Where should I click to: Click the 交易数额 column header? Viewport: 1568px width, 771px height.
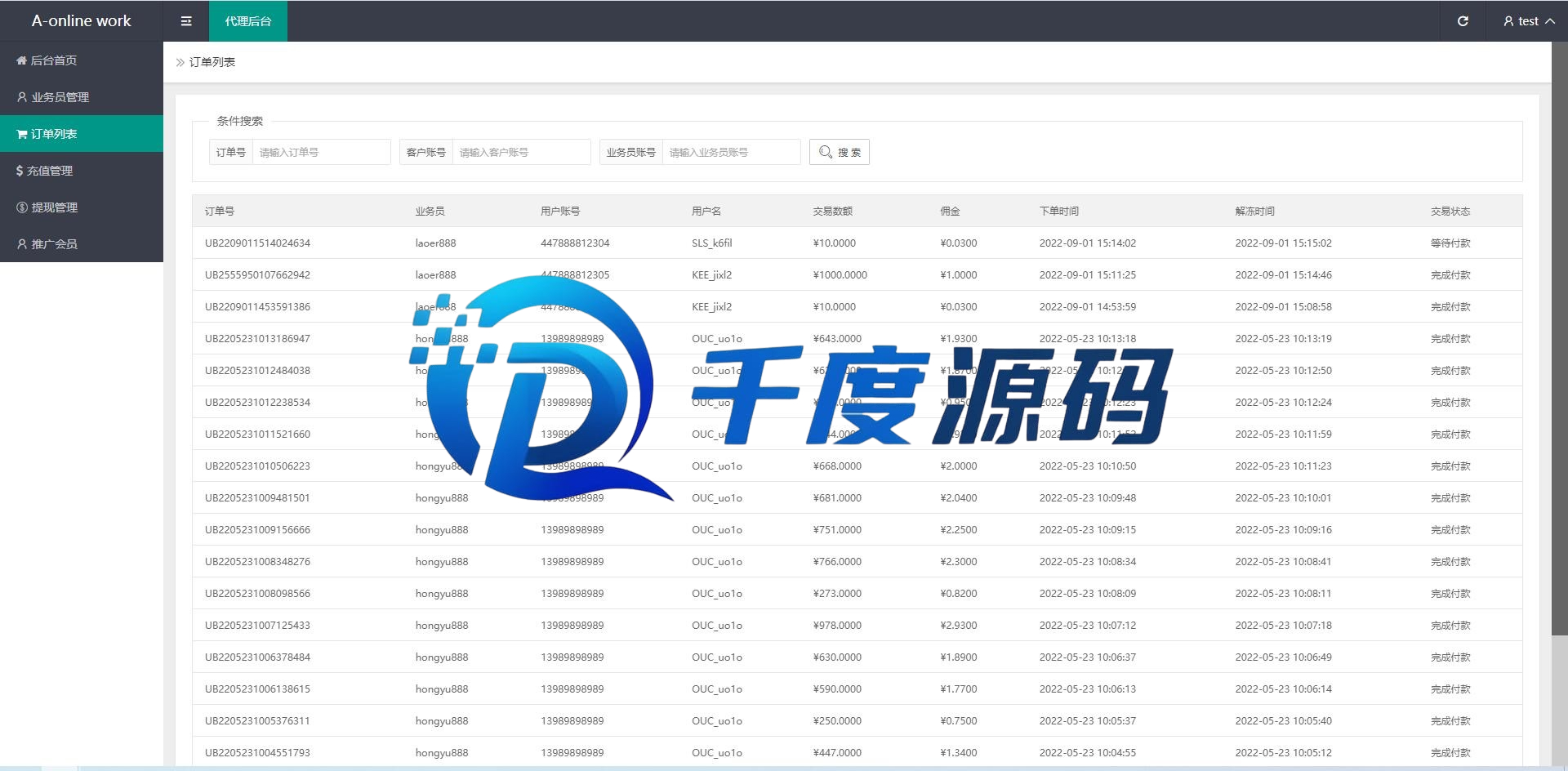[x=833, y=211]
